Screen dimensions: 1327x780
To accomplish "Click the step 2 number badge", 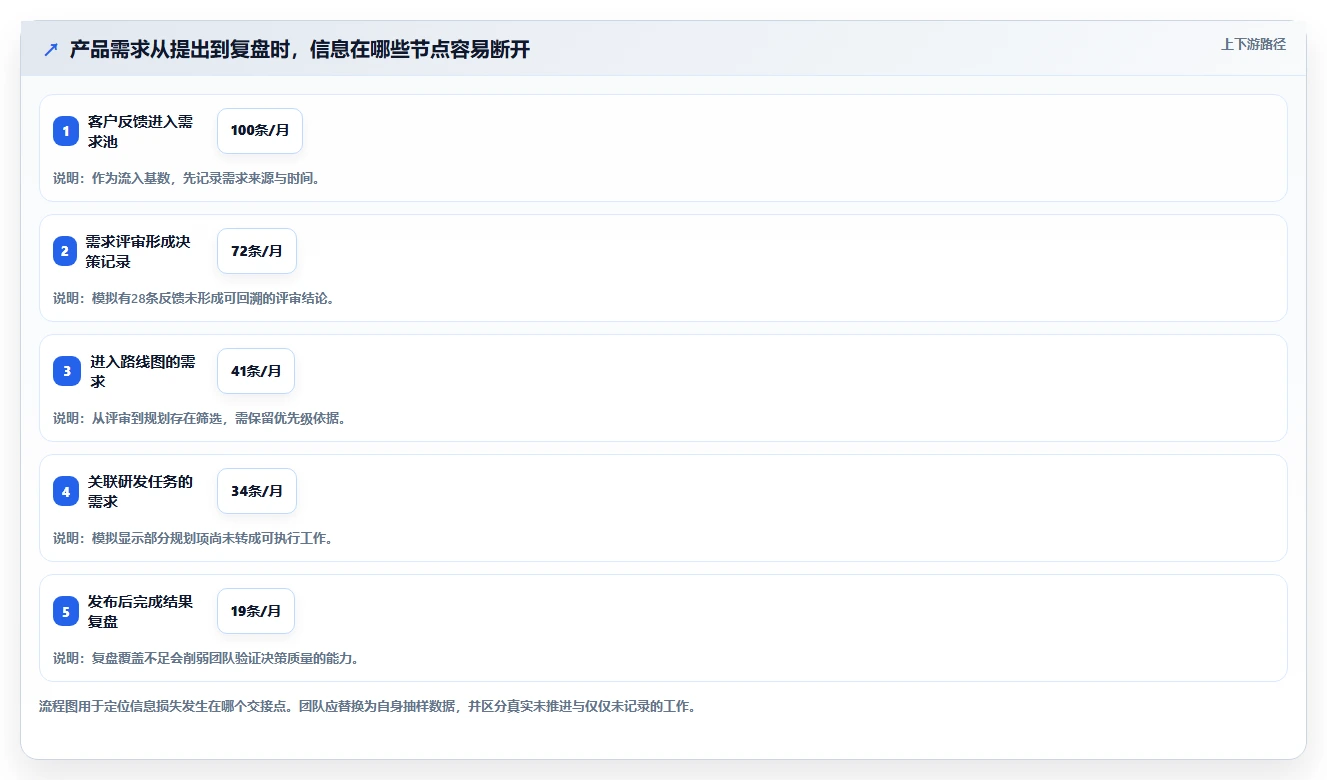I will click(x=65, y=251).
